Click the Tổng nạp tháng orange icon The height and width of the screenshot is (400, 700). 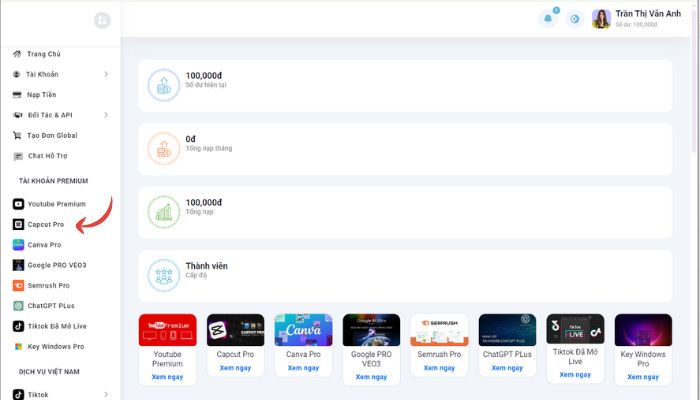point(164,148)
